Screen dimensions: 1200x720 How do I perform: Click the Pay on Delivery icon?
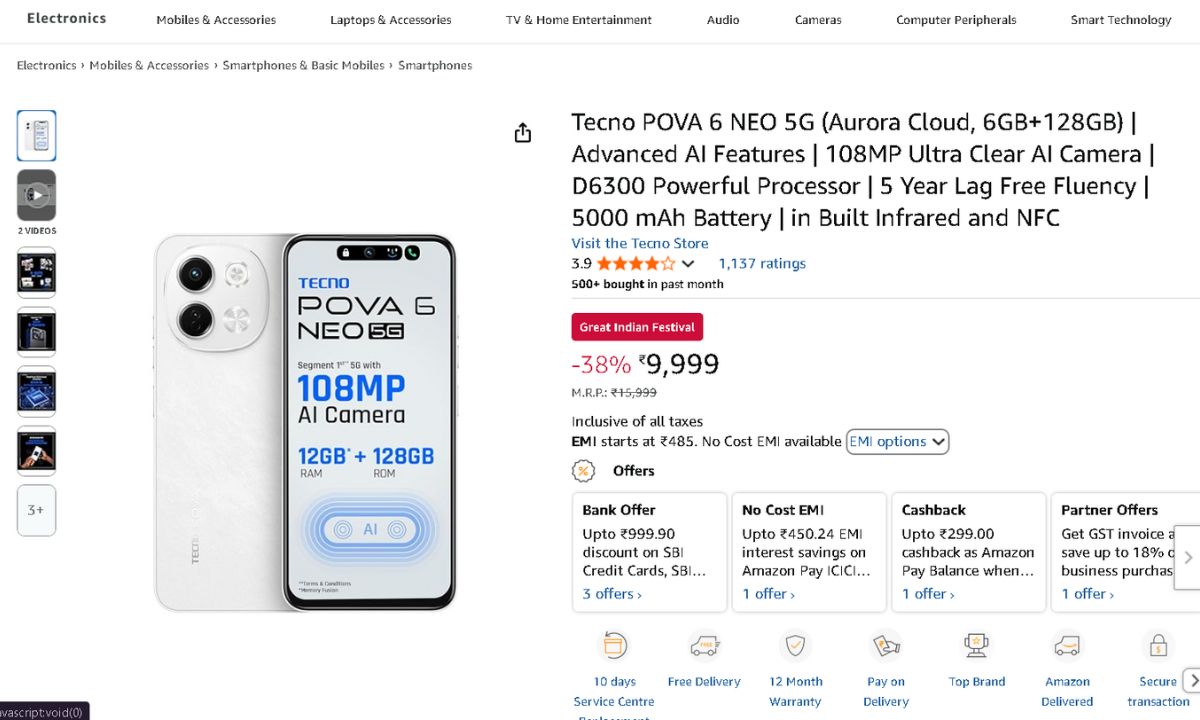tap(886, 645)
